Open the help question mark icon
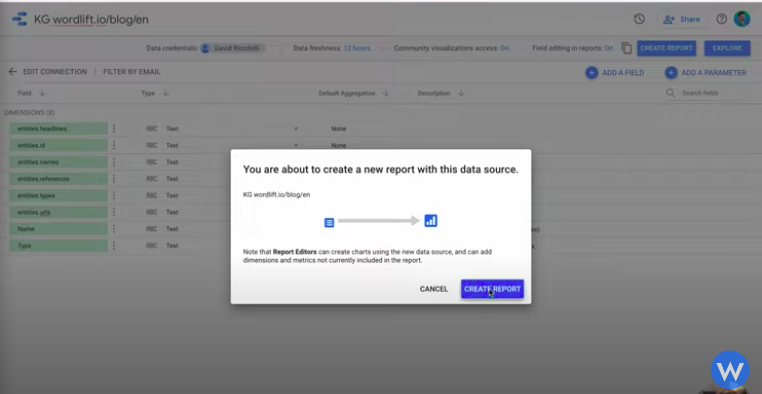 [722, 19]
